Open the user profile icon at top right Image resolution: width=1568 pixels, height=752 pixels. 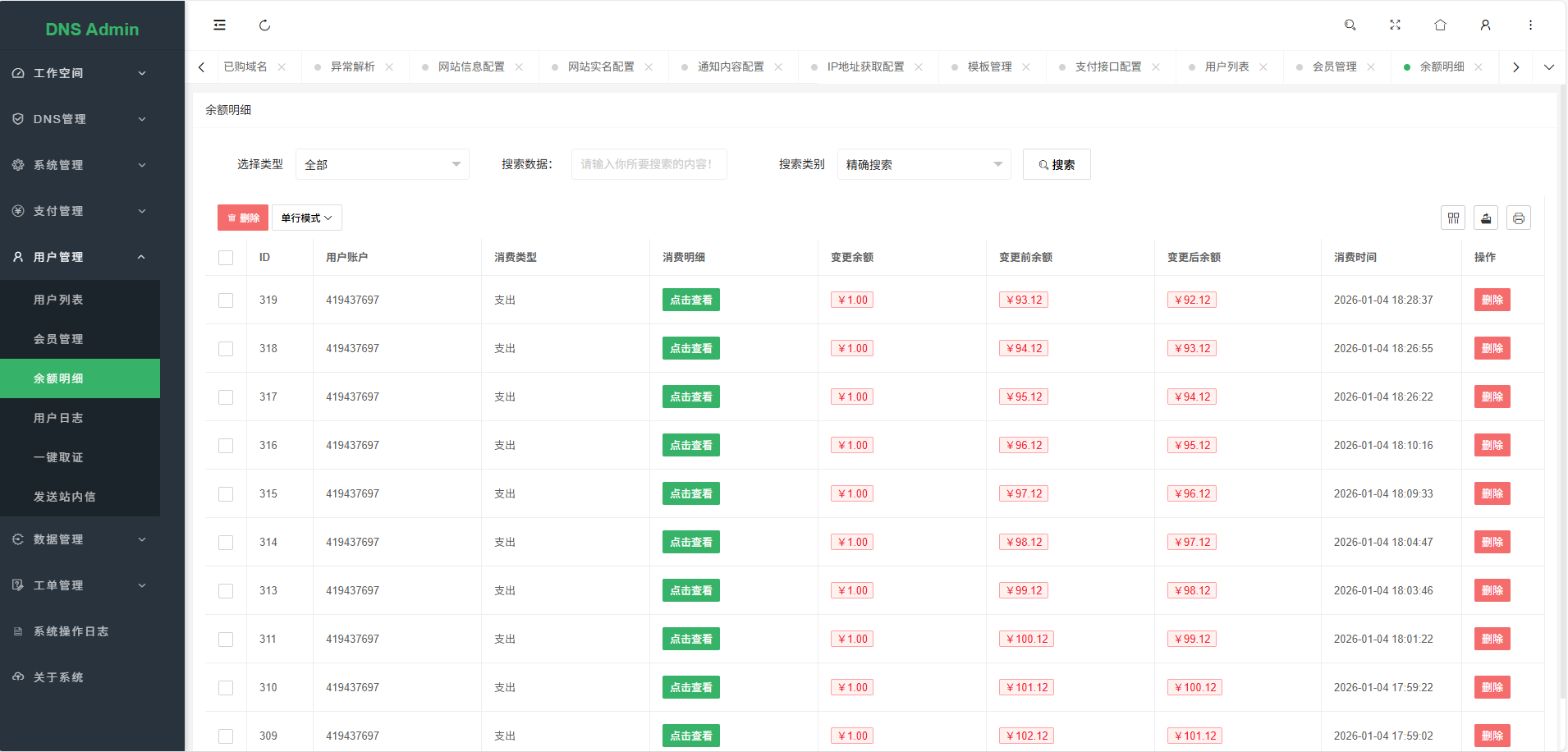(x=1485, y=25)
